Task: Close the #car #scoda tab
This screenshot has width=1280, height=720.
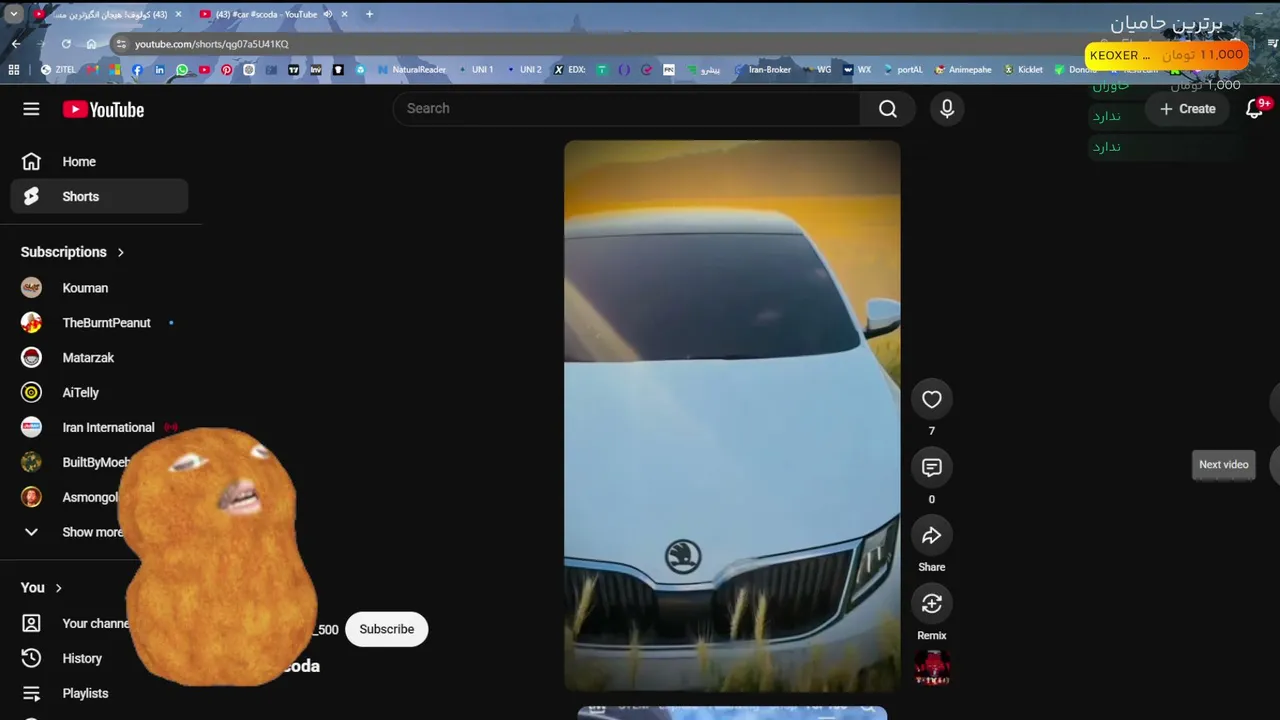Action: pos(345,14)
